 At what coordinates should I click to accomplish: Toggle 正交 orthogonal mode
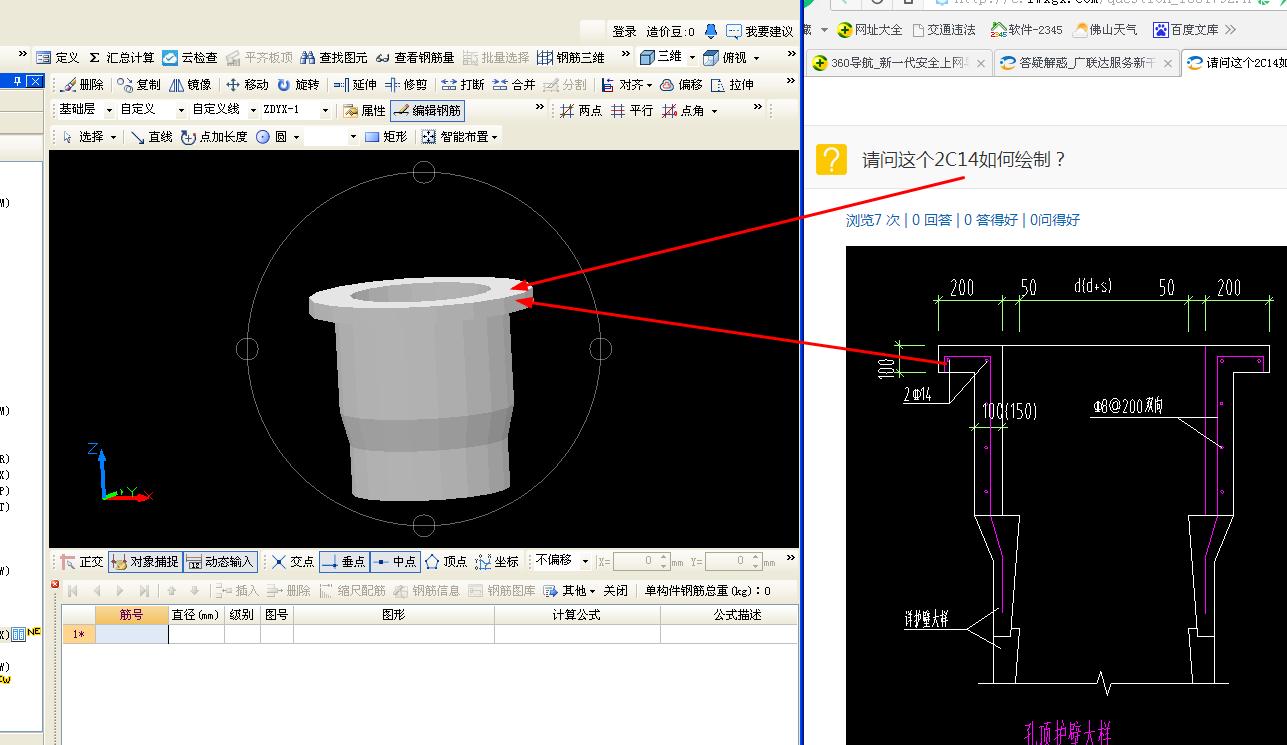[x=81, y=562]
